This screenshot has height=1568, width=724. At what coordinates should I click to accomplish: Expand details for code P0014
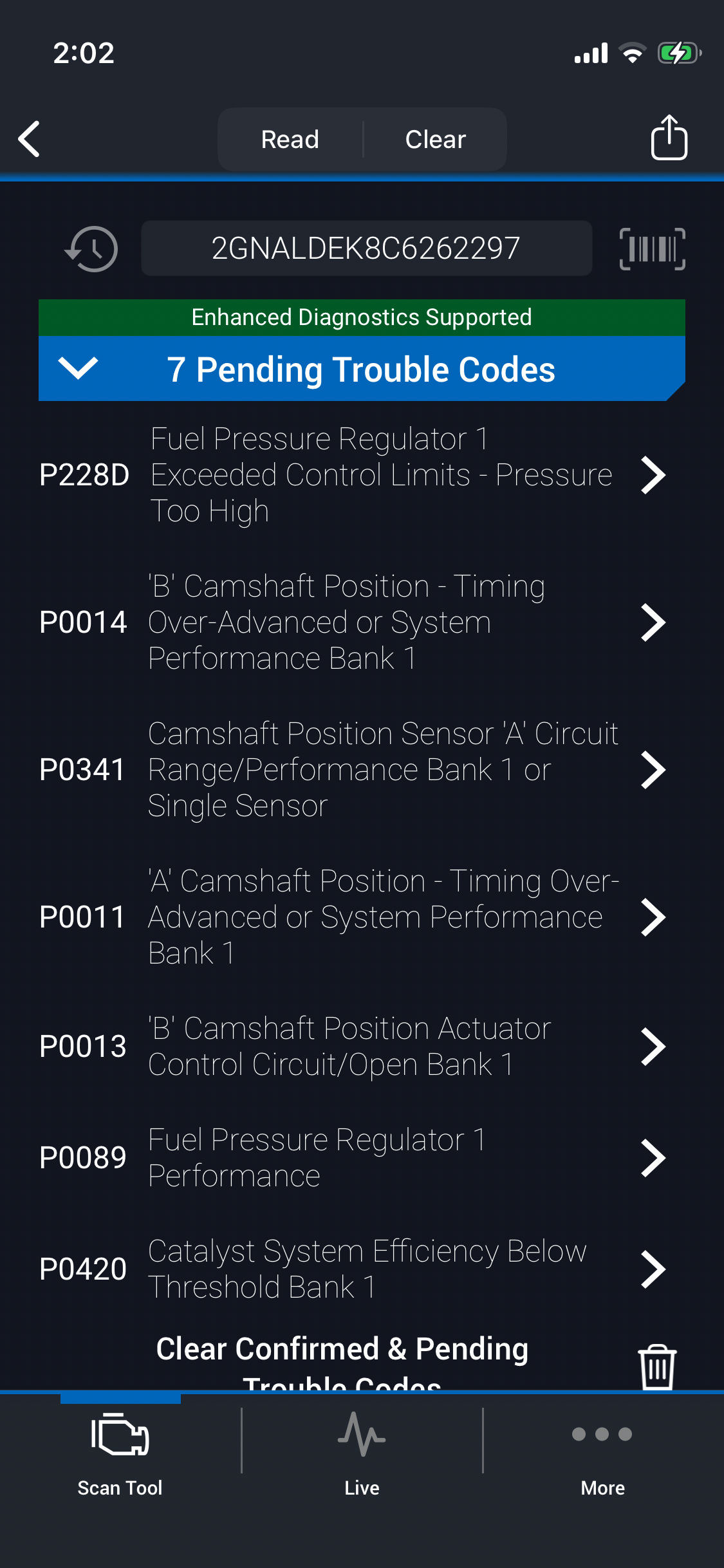point(653,622)
